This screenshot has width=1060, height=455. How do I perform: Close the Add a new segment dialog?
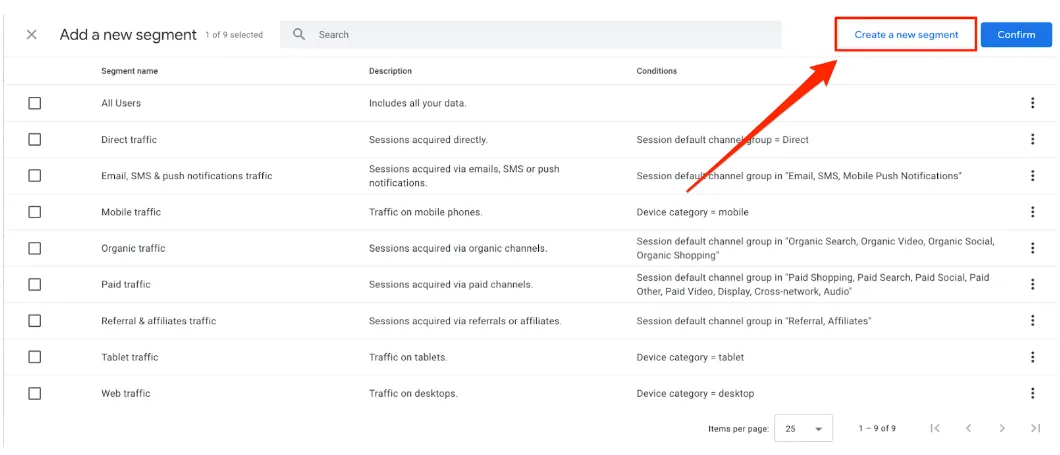(32, 35)
